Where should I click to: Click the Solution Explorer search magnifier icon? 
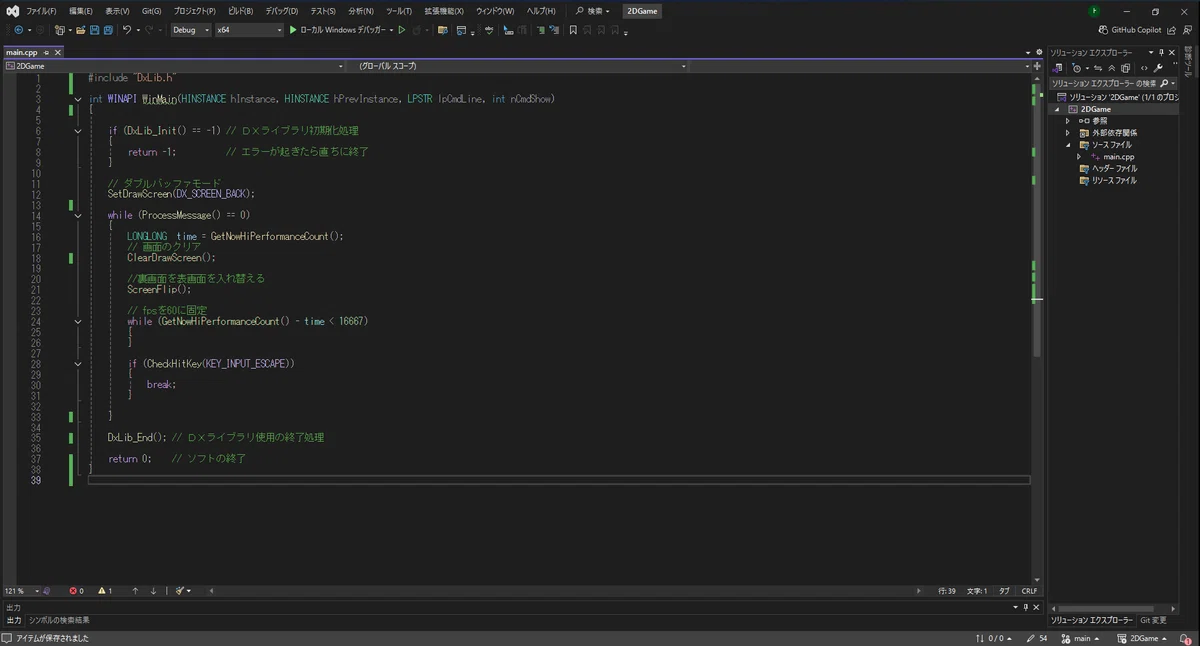tap(1164, 83)
